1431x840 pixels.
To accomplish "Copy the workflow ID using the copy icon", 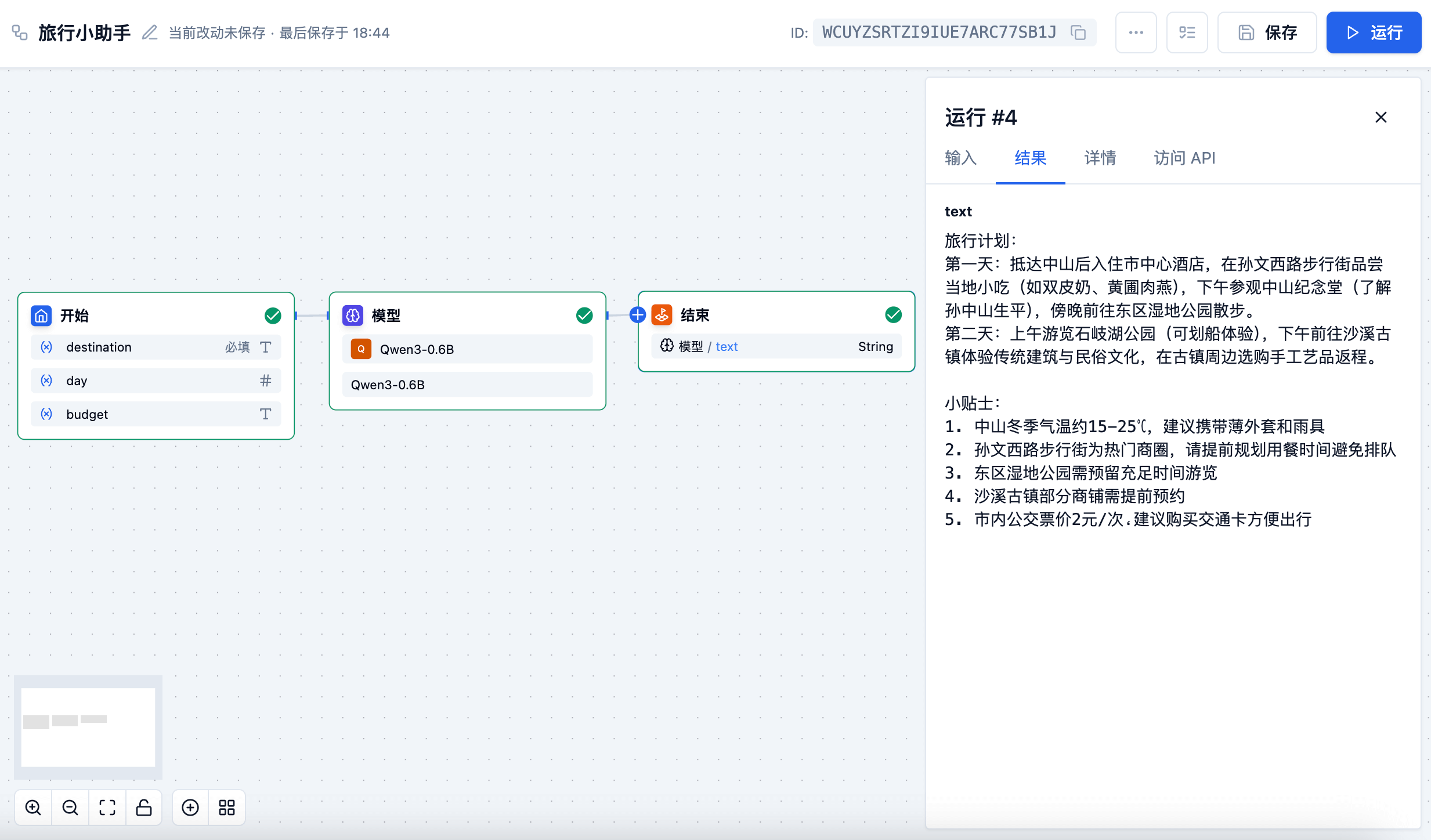I will click(1079, 32).
